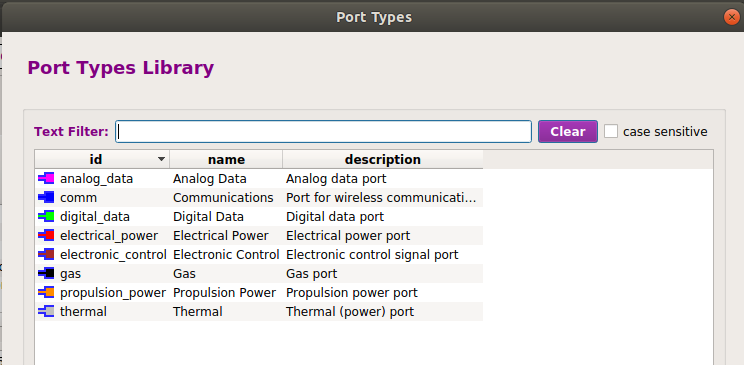
Task: Click the magenta analog_data port icon
Action: click(46, 178)
